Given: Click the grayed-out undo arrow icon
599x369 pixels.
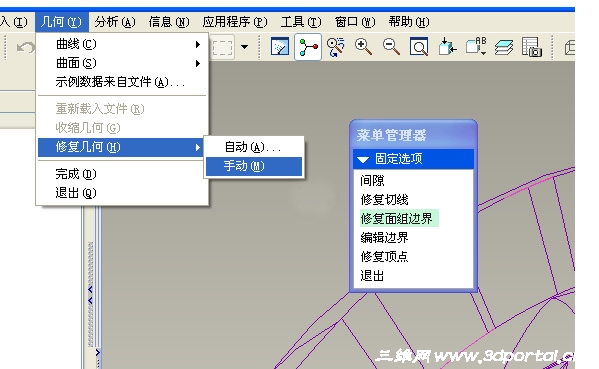Looking at the screenshot, I should [x=25, y=47].
